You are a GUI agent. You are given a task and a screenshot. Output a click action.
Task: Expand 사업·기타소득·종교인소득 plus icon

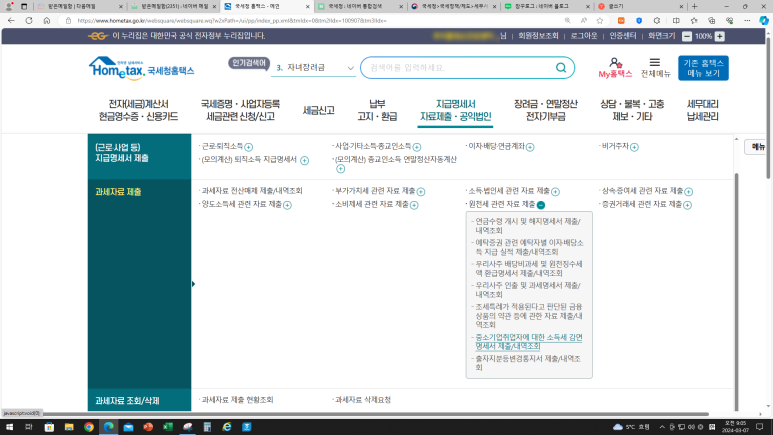coord(417,147)
